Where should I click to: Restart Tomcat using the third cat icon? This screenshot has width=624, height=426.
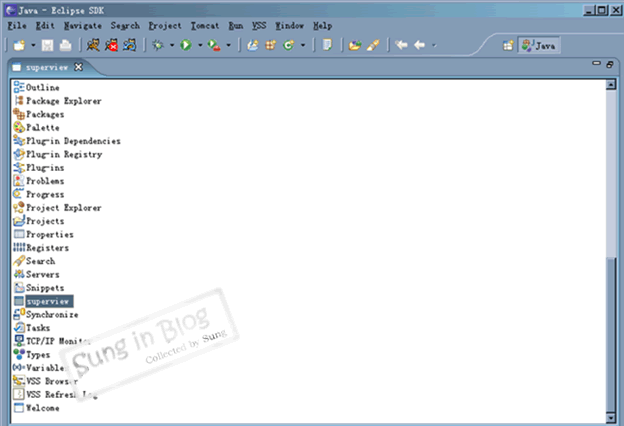click(130, 45)
